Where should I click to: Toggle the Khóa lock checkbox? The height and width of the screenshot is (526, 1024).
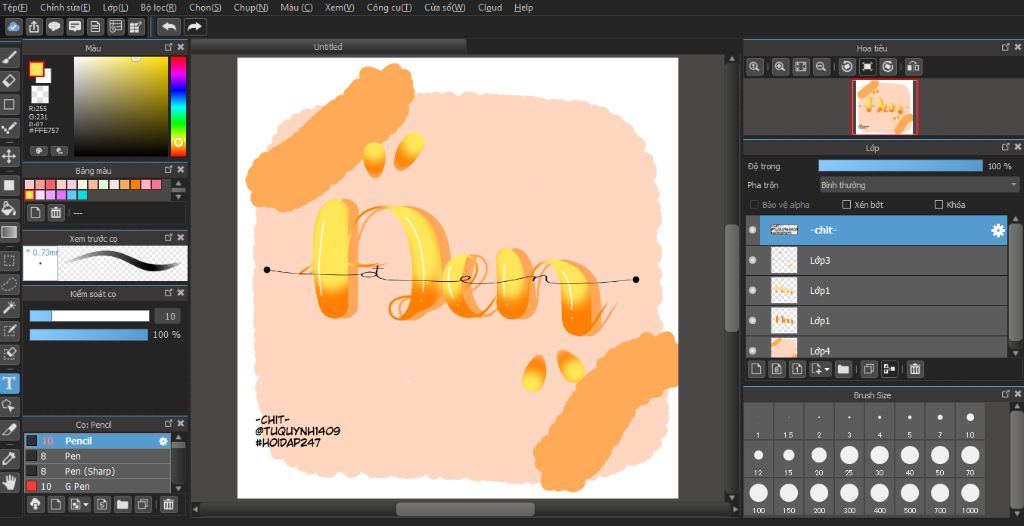coord(939,205)
